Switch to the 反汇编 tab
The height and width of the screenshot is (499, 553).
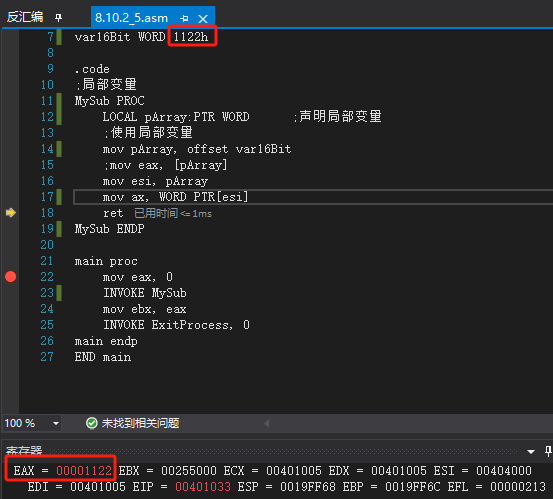[25, 17]
